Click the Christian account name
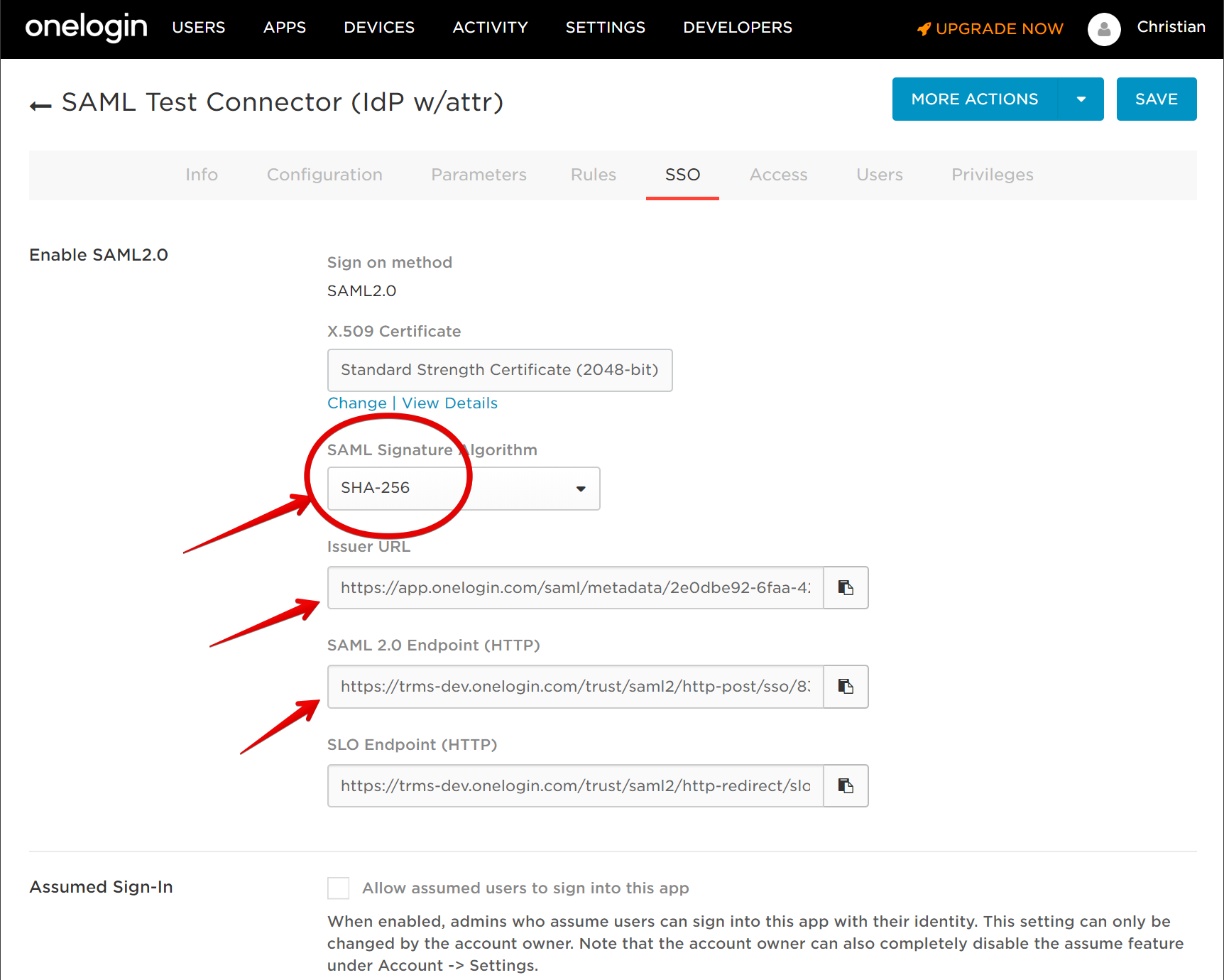This screenshot has height=980, width=1224. (x=1171, y=27)
